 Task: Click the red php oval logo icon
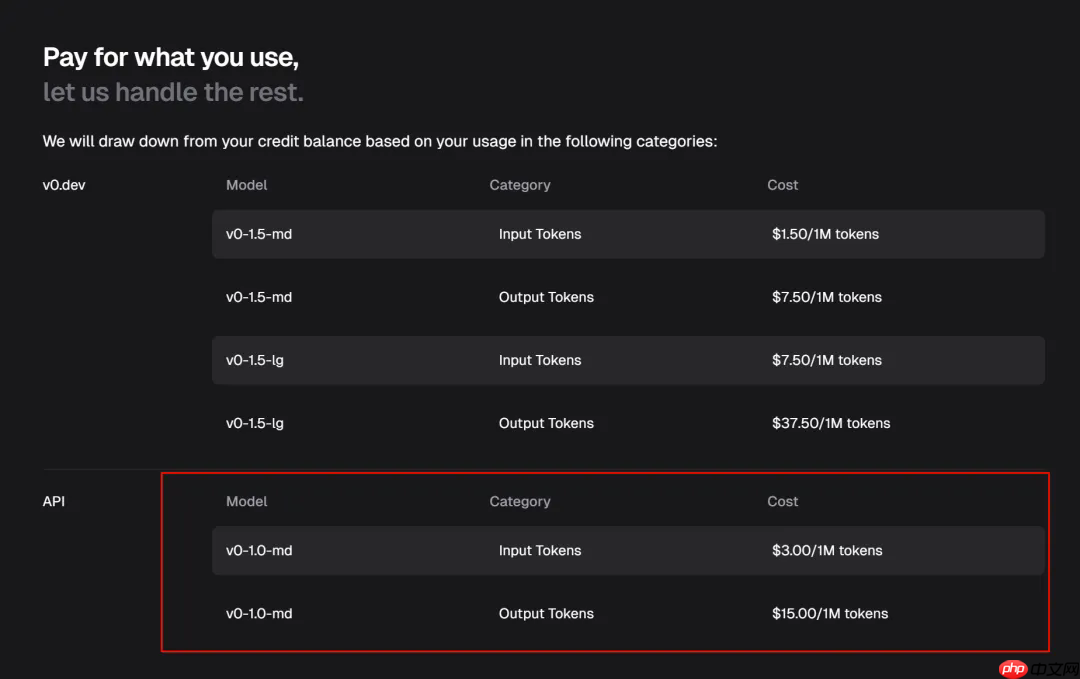pos(1014,668)
